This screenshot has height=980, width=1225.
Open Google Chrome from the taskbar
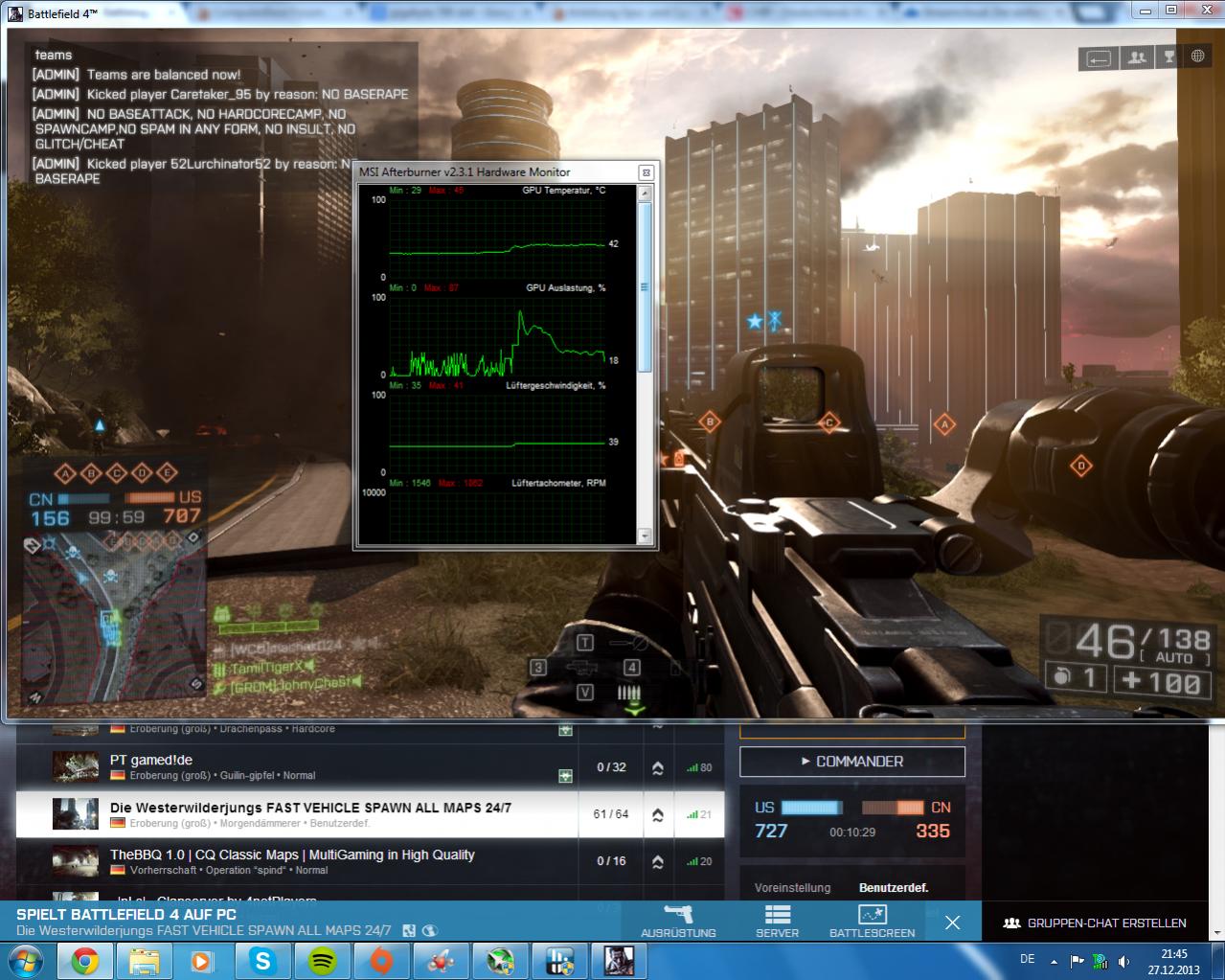pos(83,960)
